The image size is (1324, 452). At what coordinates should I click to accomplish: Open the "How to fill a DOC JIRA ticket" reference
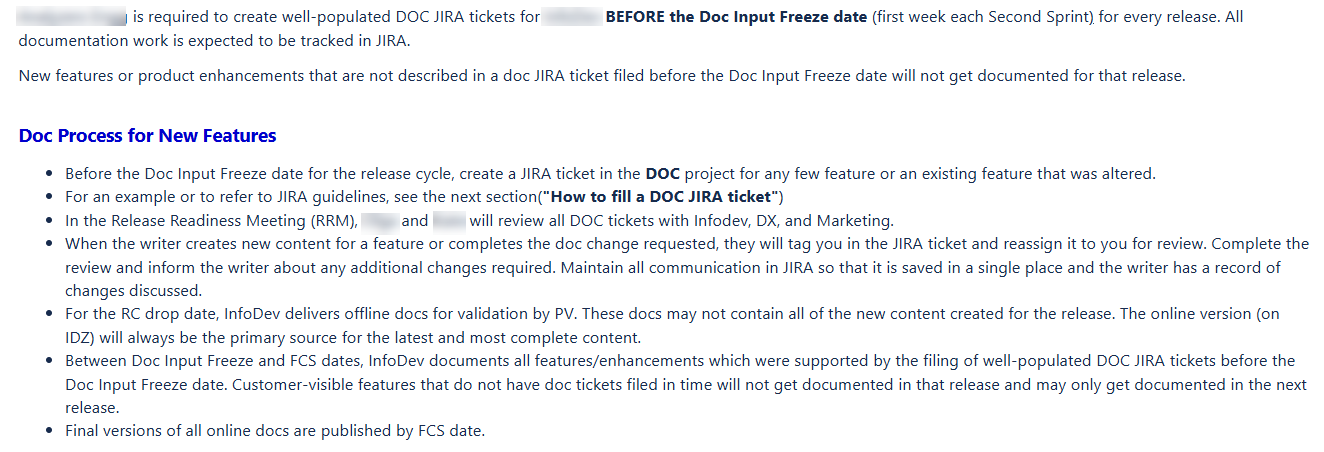[660, 197]
